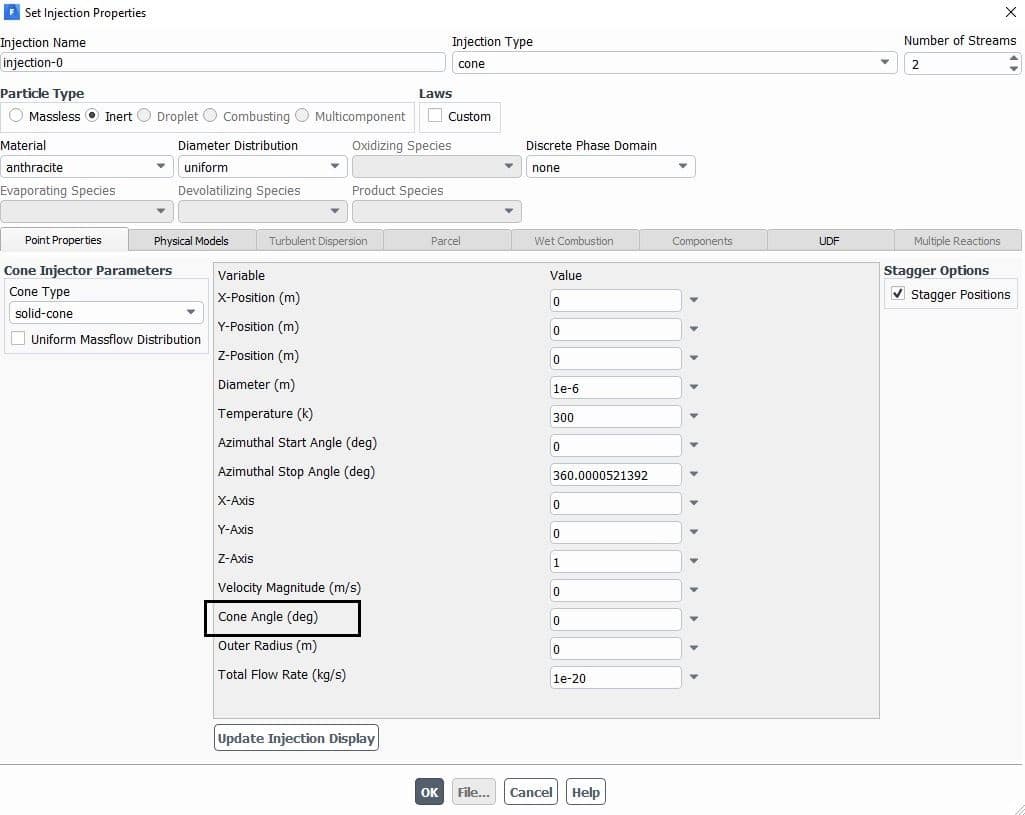Click the arrow icon next to Diameter value
The height and width of the screenshot is (815, 1025).
coord(693,387)
